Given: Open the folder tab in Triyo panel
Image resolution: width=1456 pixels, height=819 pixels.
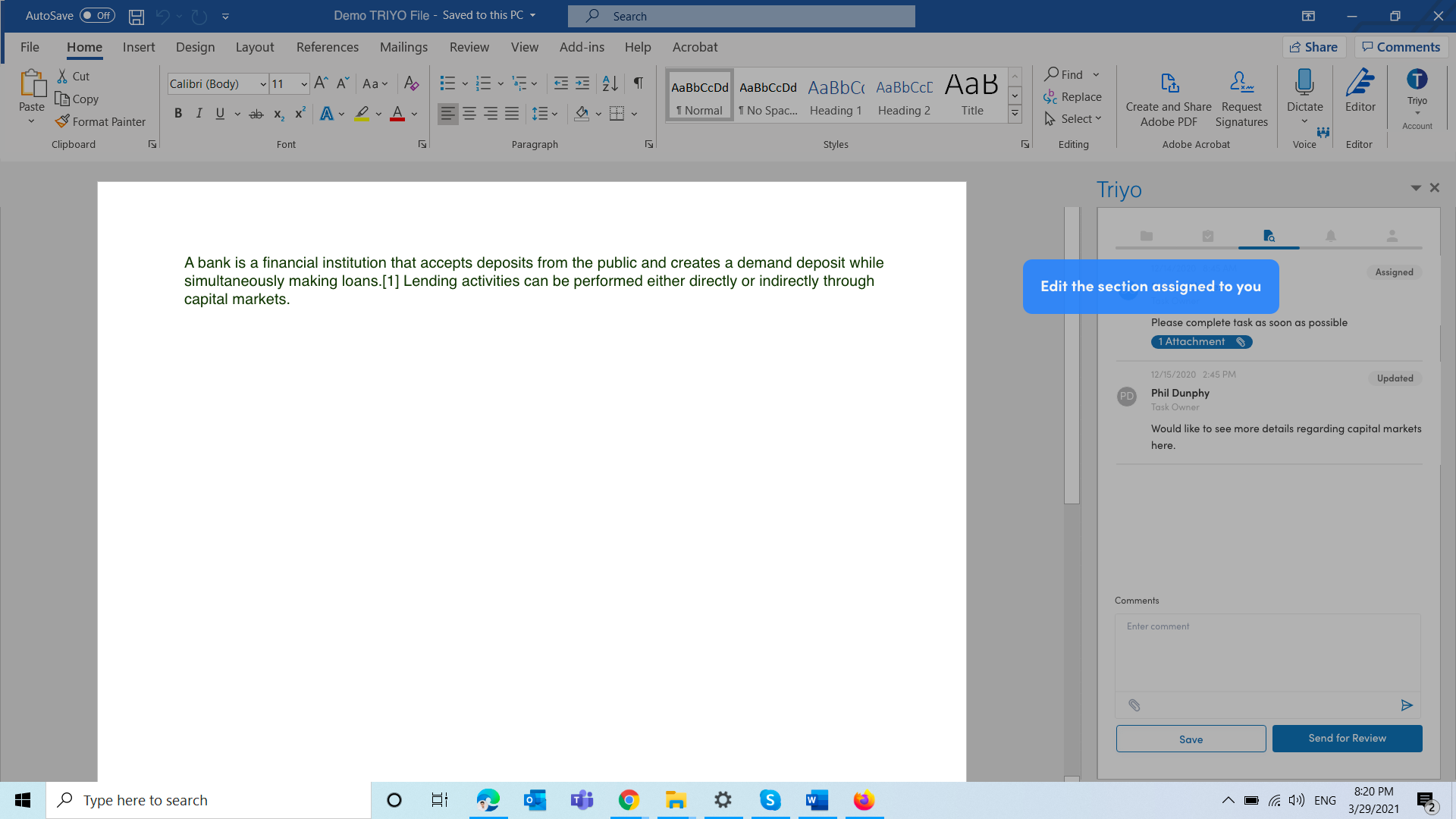Looking at the screenshot, I should [1146, 236].
